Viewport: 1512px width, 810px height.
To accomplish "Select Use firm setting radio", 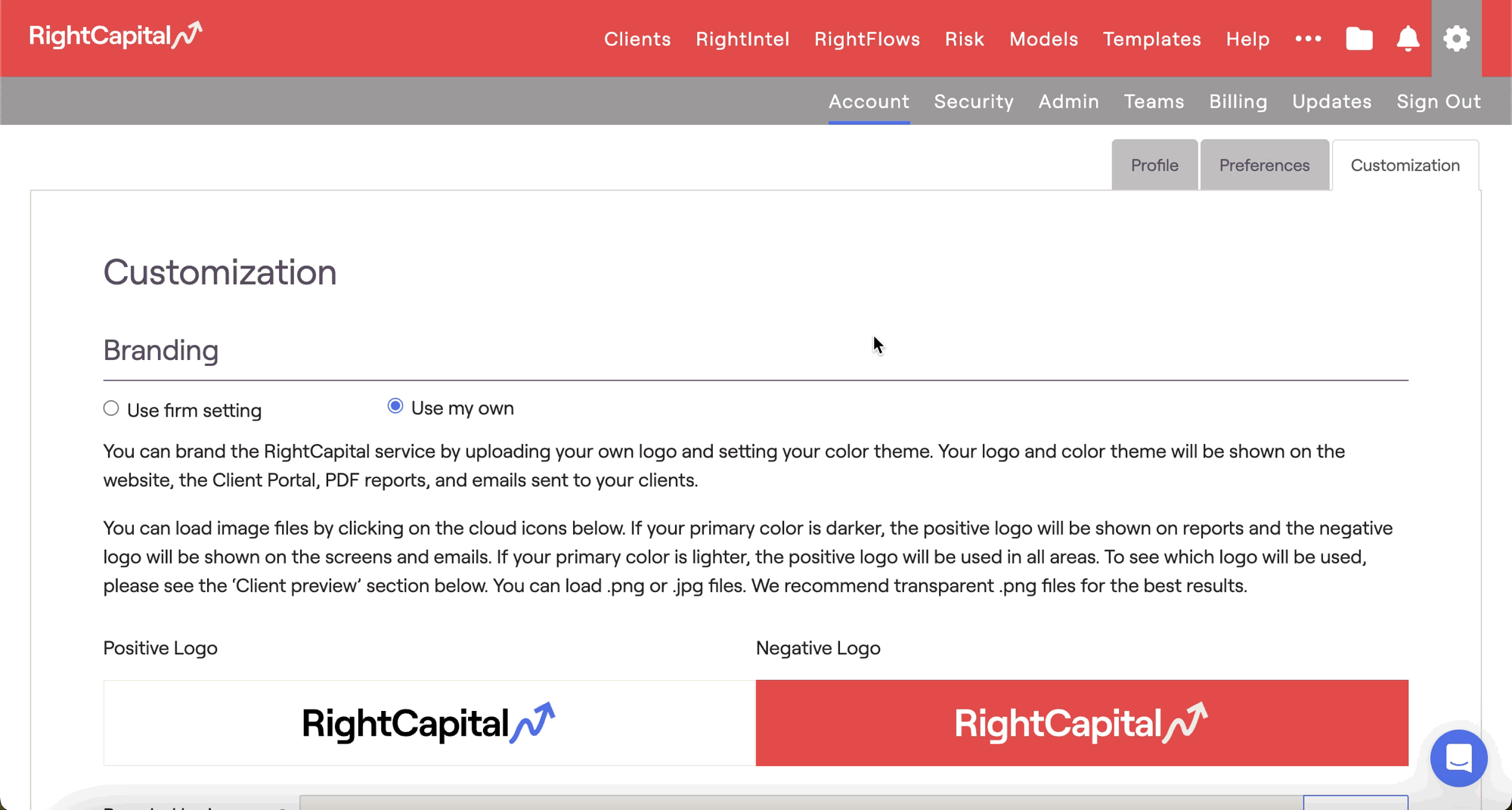I will [111, 408].
